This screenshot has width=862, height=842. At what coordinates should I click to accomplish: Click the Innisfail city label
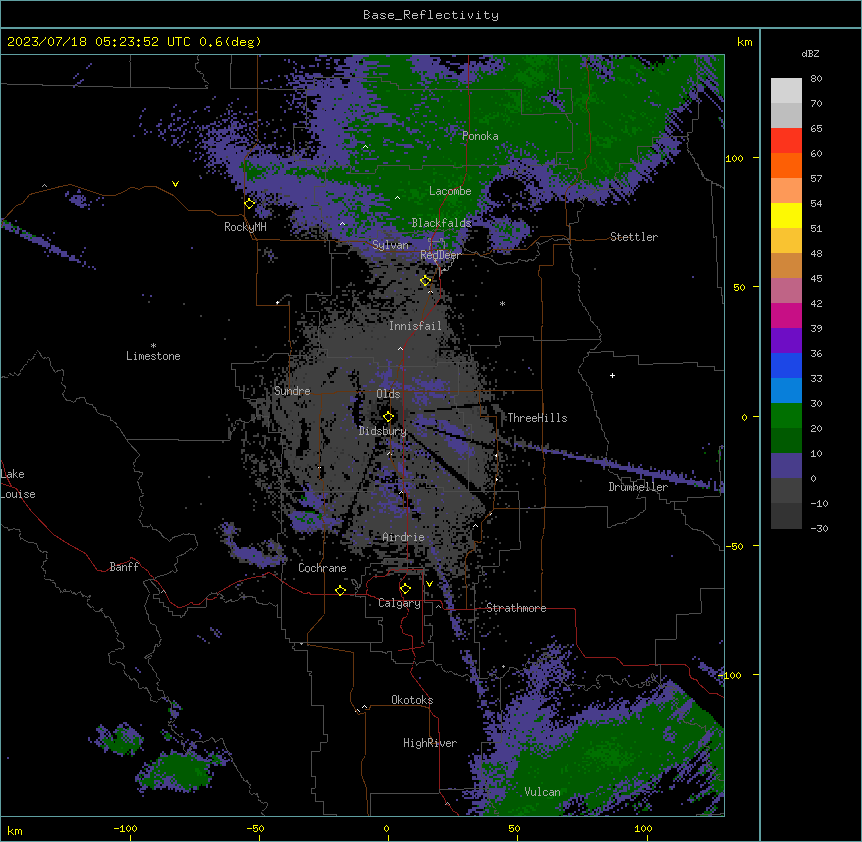415,326
